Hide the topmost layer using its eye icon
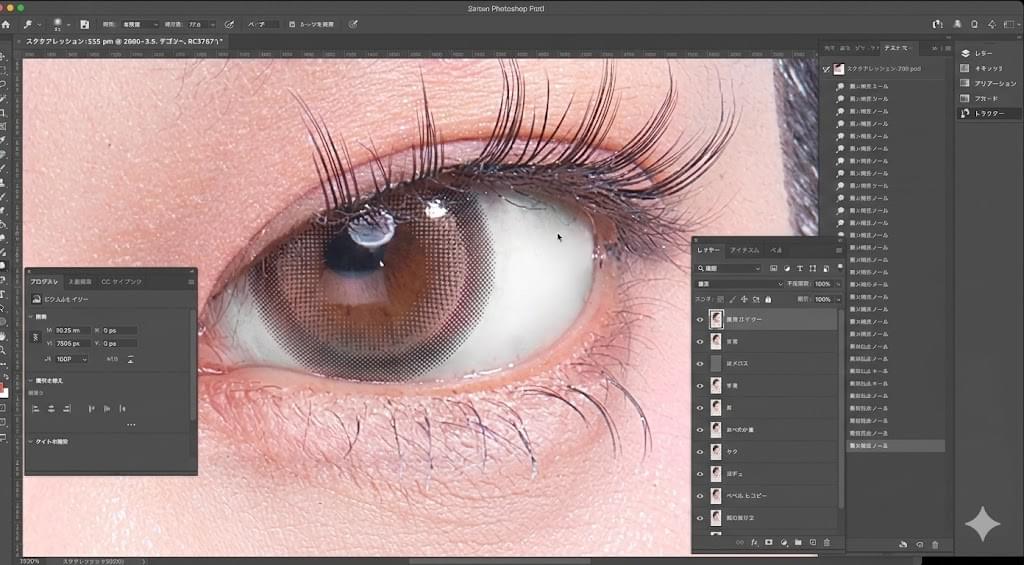 pyautogui.click(x=700, y=319)
